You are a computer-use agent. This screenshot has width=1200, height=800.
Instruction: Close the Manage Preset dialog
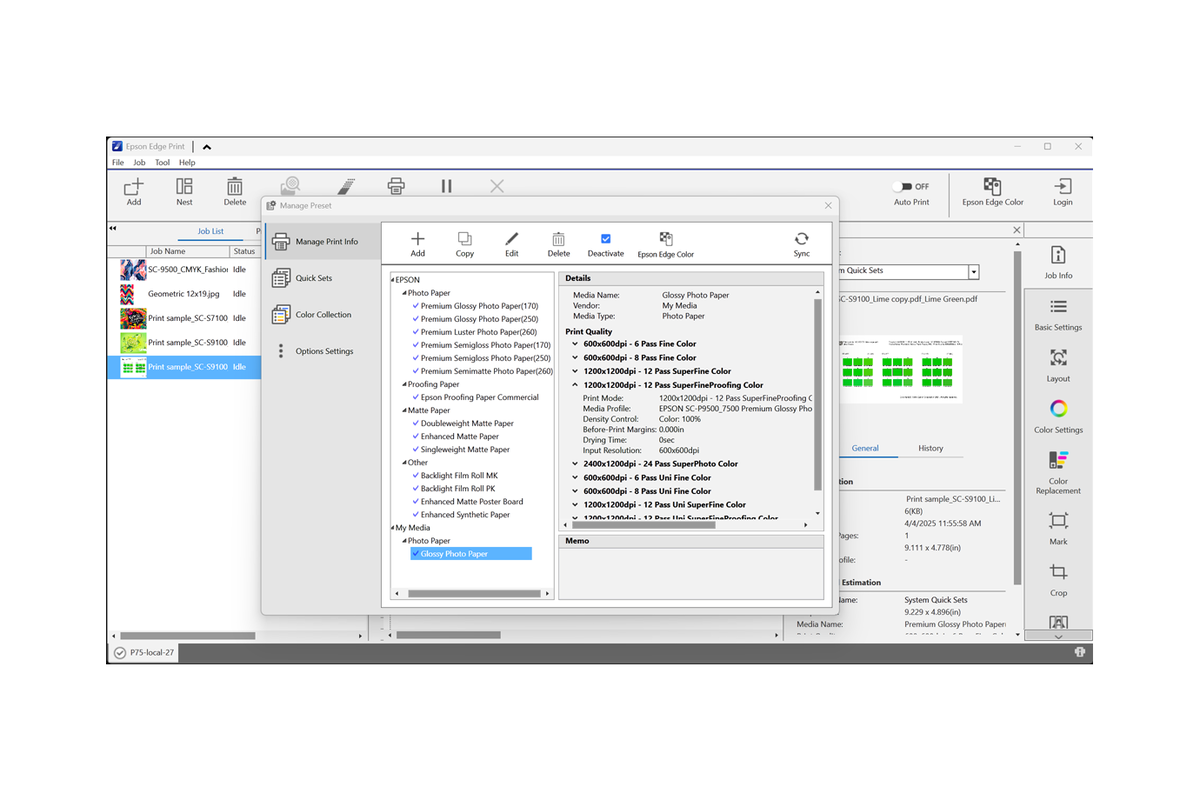[828, 205]
